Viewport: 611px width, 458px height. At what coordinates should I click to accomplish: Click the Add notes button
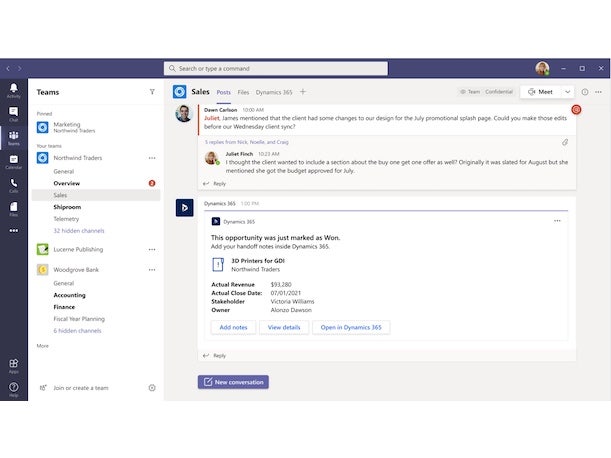[233, 327]
